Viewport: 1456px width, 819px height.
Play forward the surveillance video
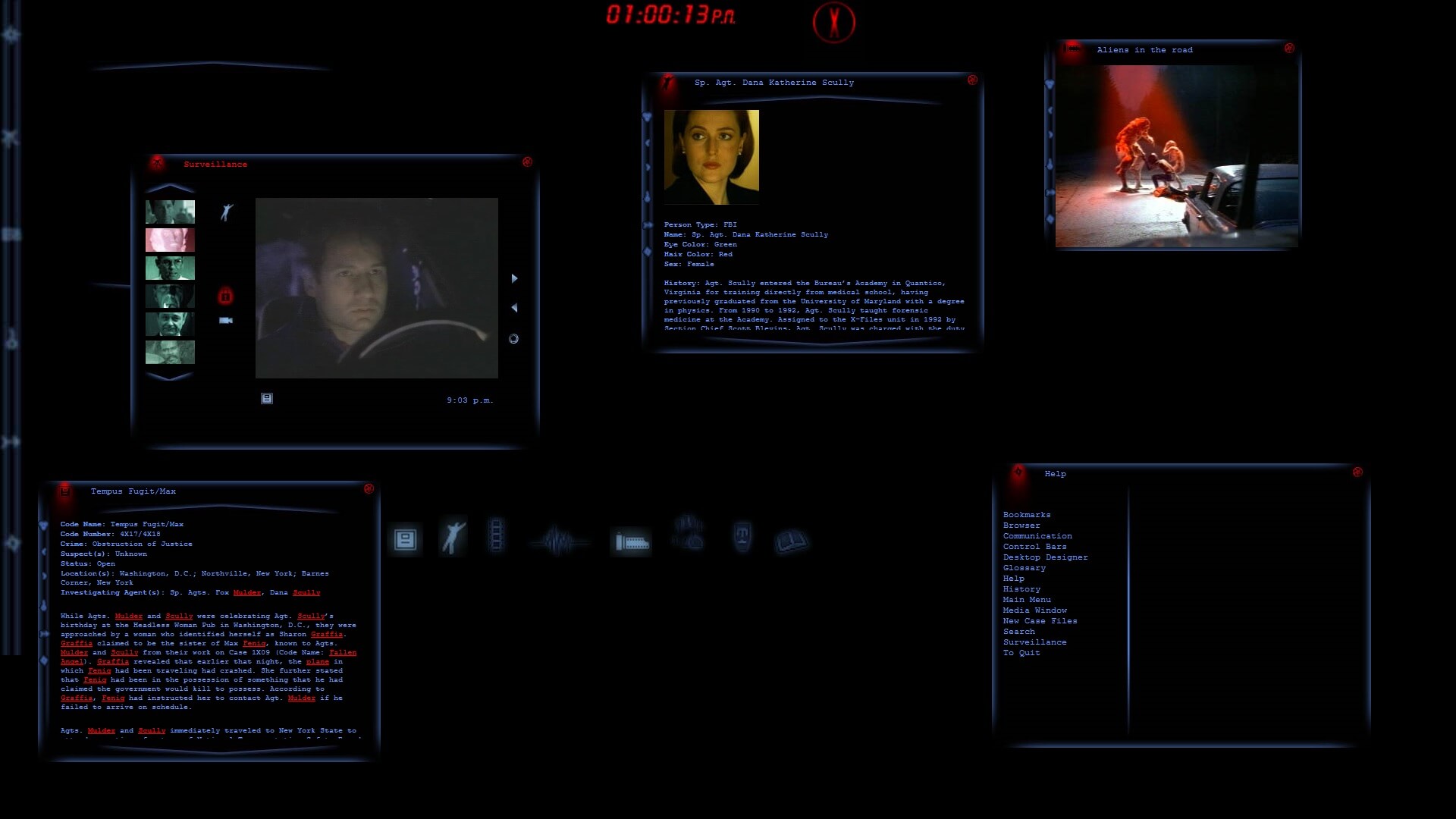[514, 278]
